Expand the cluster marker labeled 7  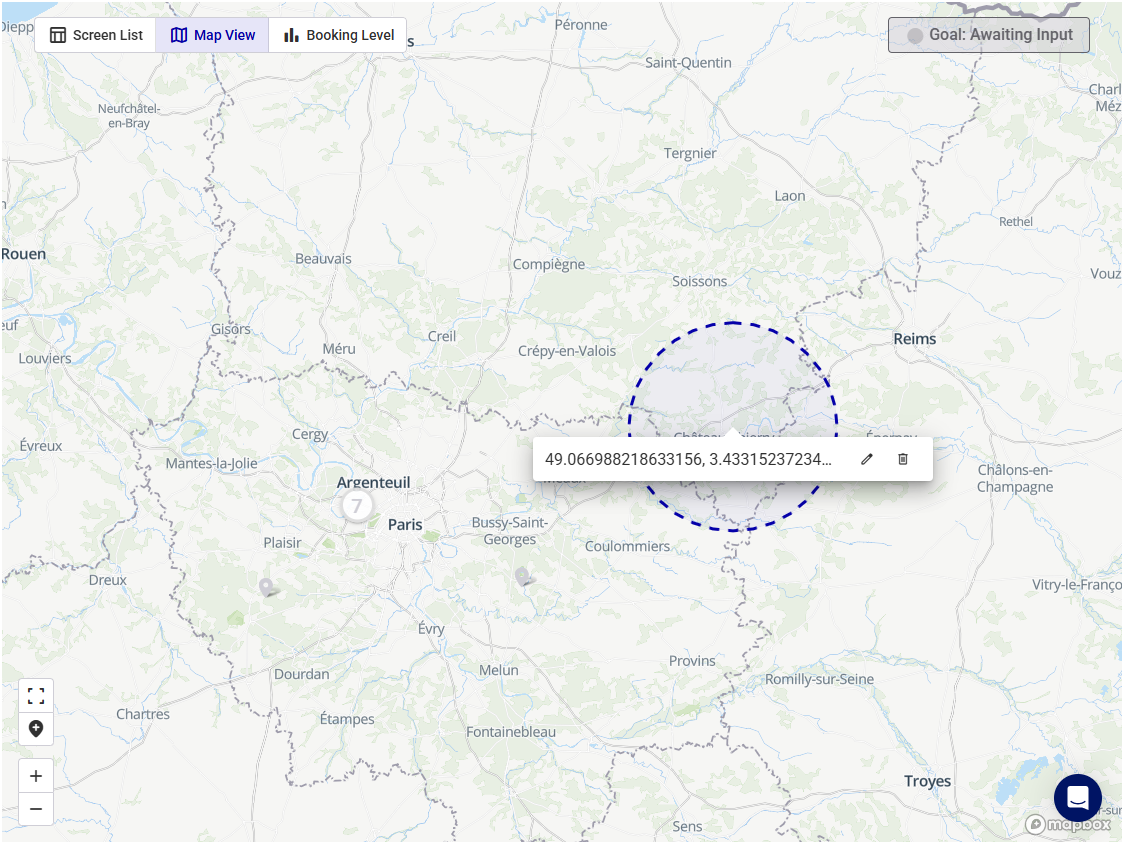pos(357,506)
